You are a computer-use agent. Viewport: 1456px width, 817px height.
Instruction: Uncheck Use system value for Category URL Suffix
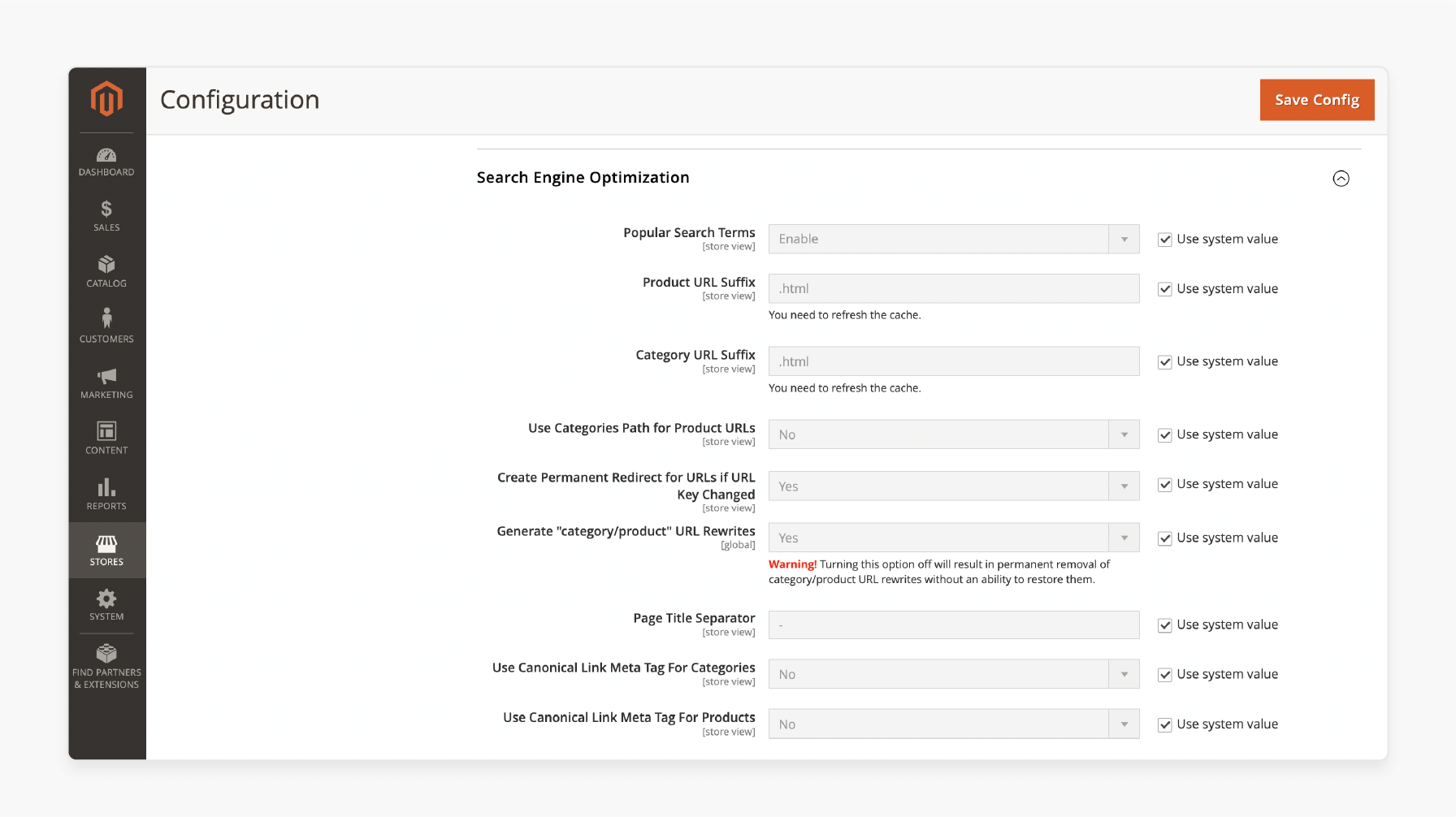point(1164,362)
